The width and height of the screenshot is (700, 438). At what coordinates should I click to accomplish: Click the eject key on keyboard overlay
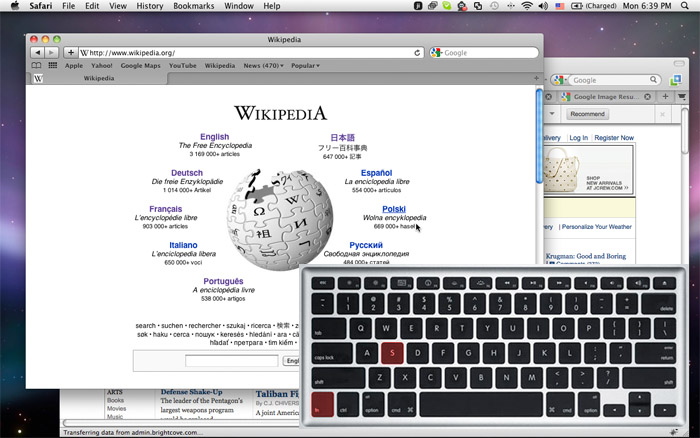point(664,283)
